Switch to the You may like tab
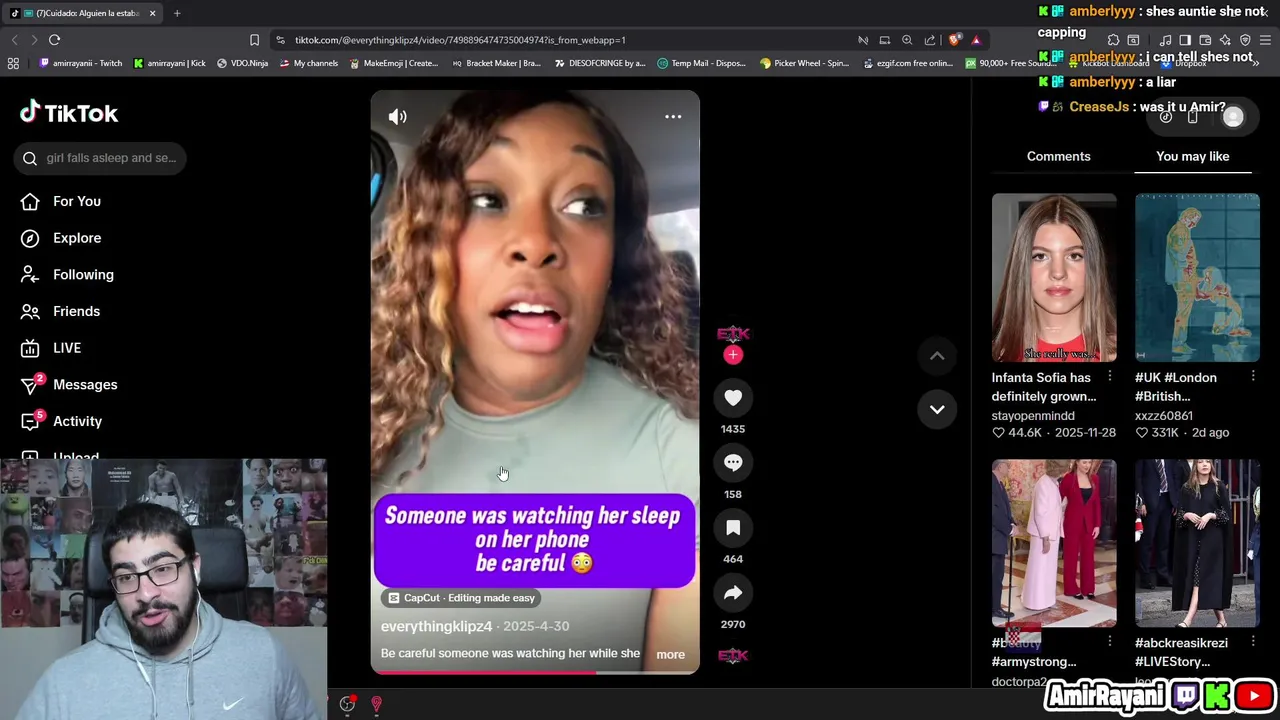This screenshot has width=1280, height=720. click(1192, 156)
